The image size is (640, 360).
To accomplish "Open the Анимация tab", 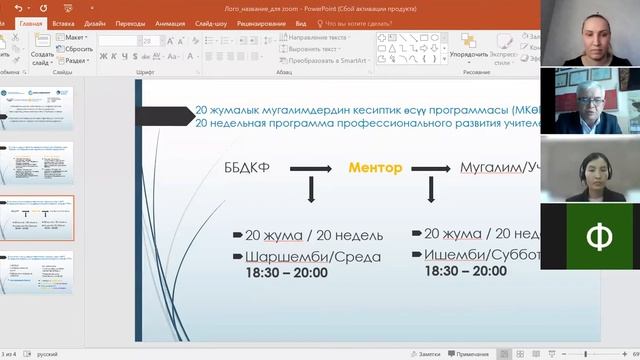I will (x=170, y=24).
